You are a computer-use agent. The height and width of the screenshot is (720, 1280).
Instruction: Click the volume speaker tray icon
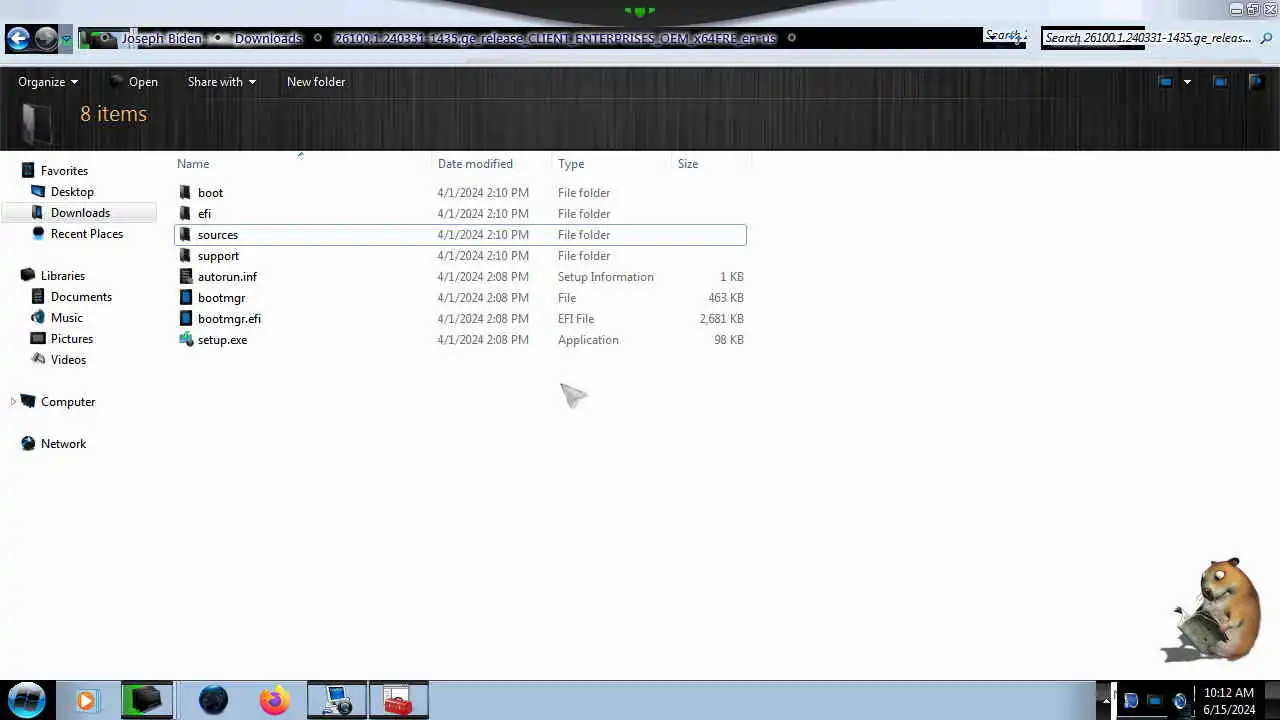1180,701
